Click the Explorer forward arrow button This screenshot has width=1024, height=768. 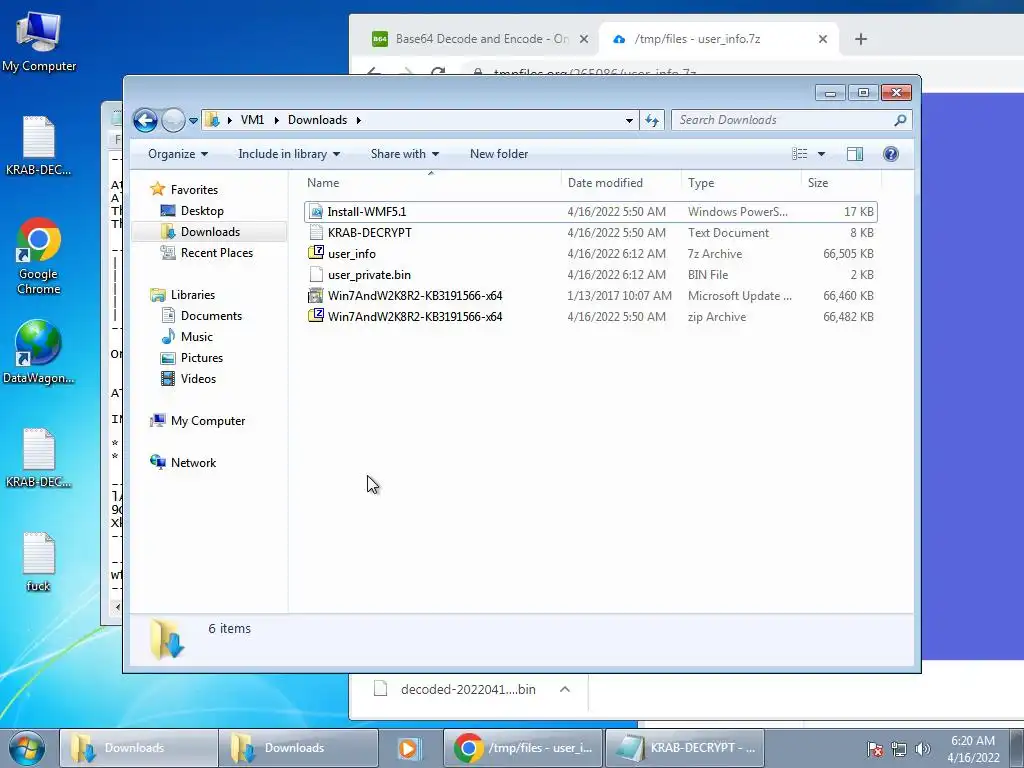(173, 120)
